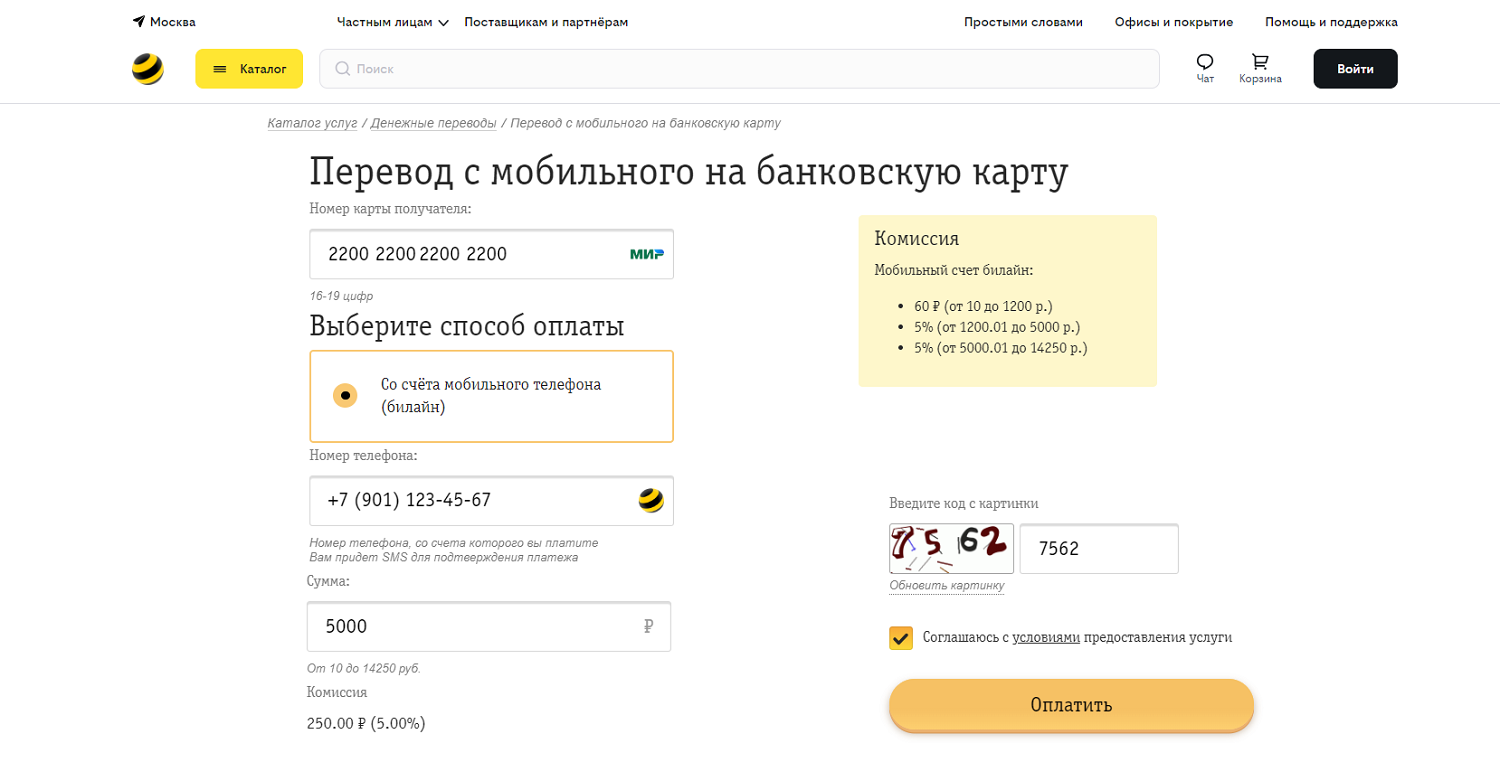This screenshot has height=781, width=1500.
Task: Click the Оплатить pay button
Action: tap(1071, 705)
